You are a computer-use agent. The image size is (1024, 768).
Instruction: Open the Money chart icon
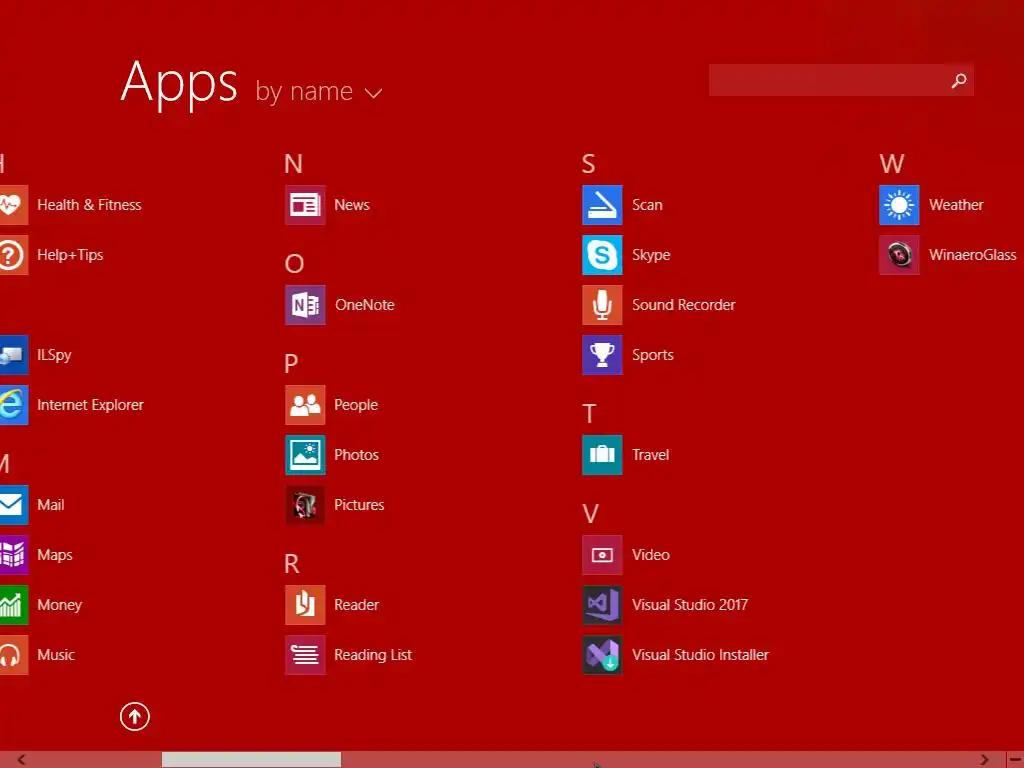click(14, 605)
